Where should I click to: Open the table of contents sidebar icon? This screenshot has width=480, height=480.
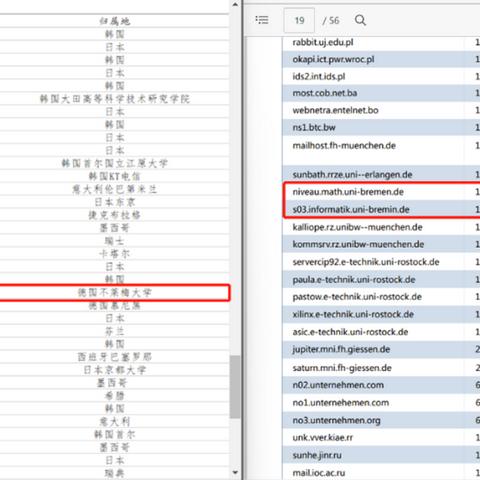click(262, 20)
